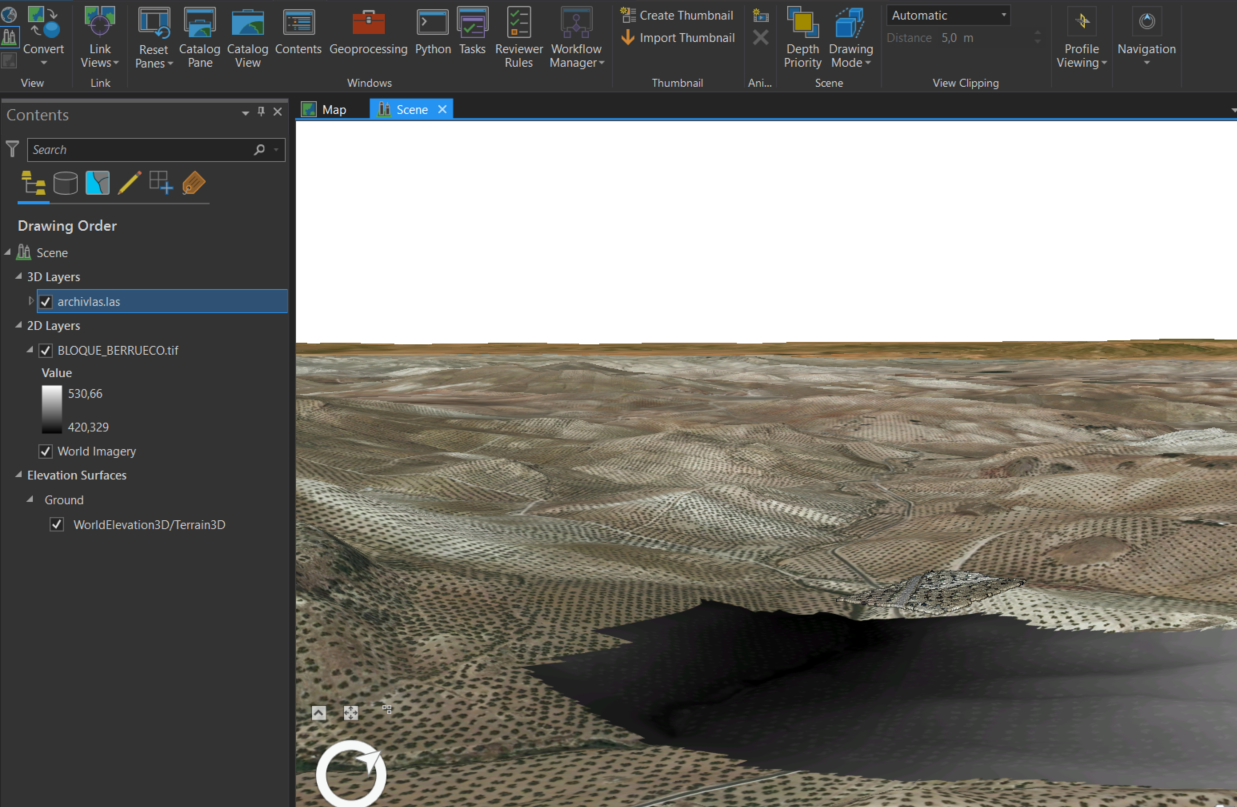Uncheck the archivlas.las layer
Screen dimensions: 1237x807
[46, 302]
